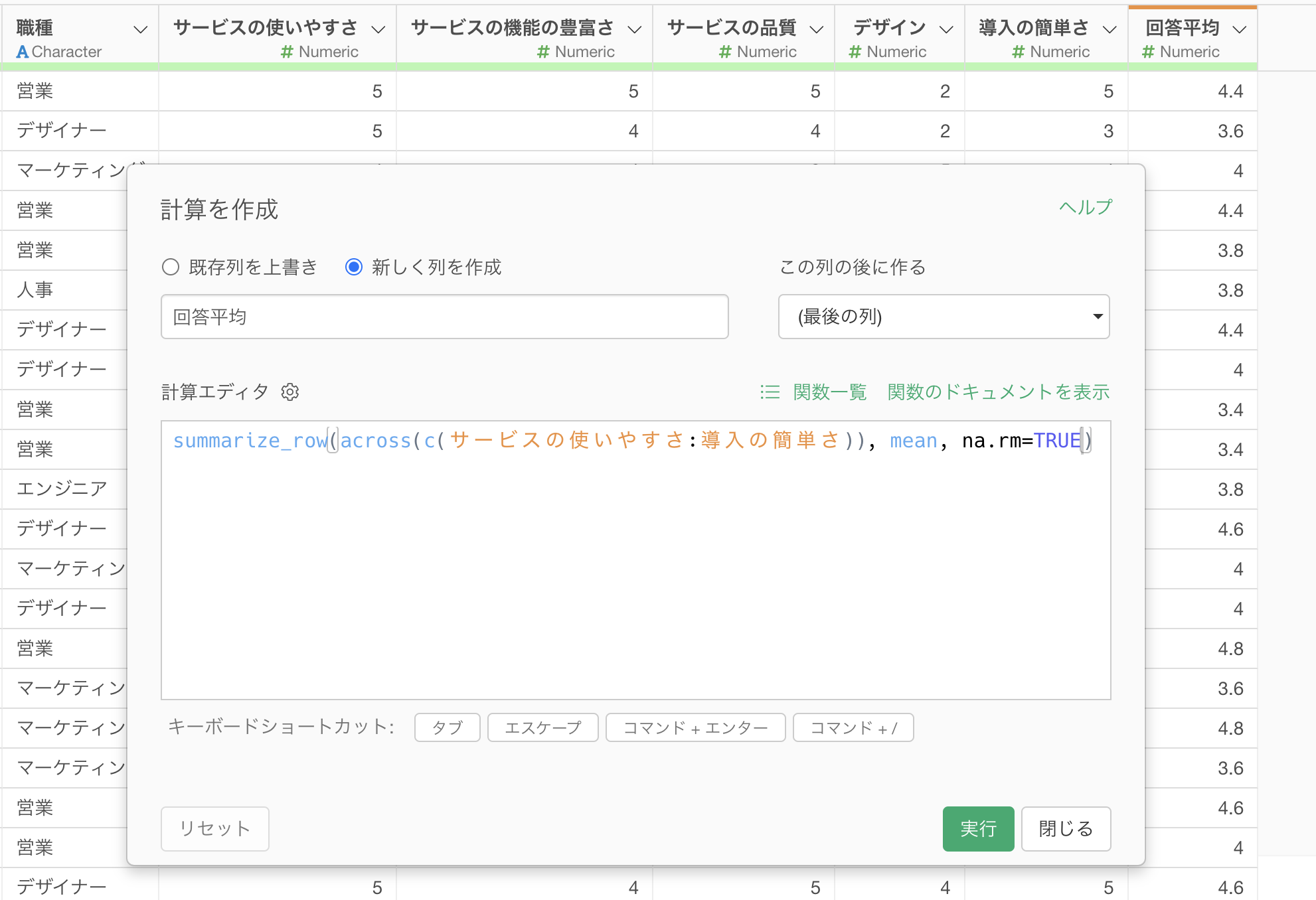Viewport: 1316px width, 900px height.
Task: Open 関数のドキュメントを表示 link
Action: (998, 392)
